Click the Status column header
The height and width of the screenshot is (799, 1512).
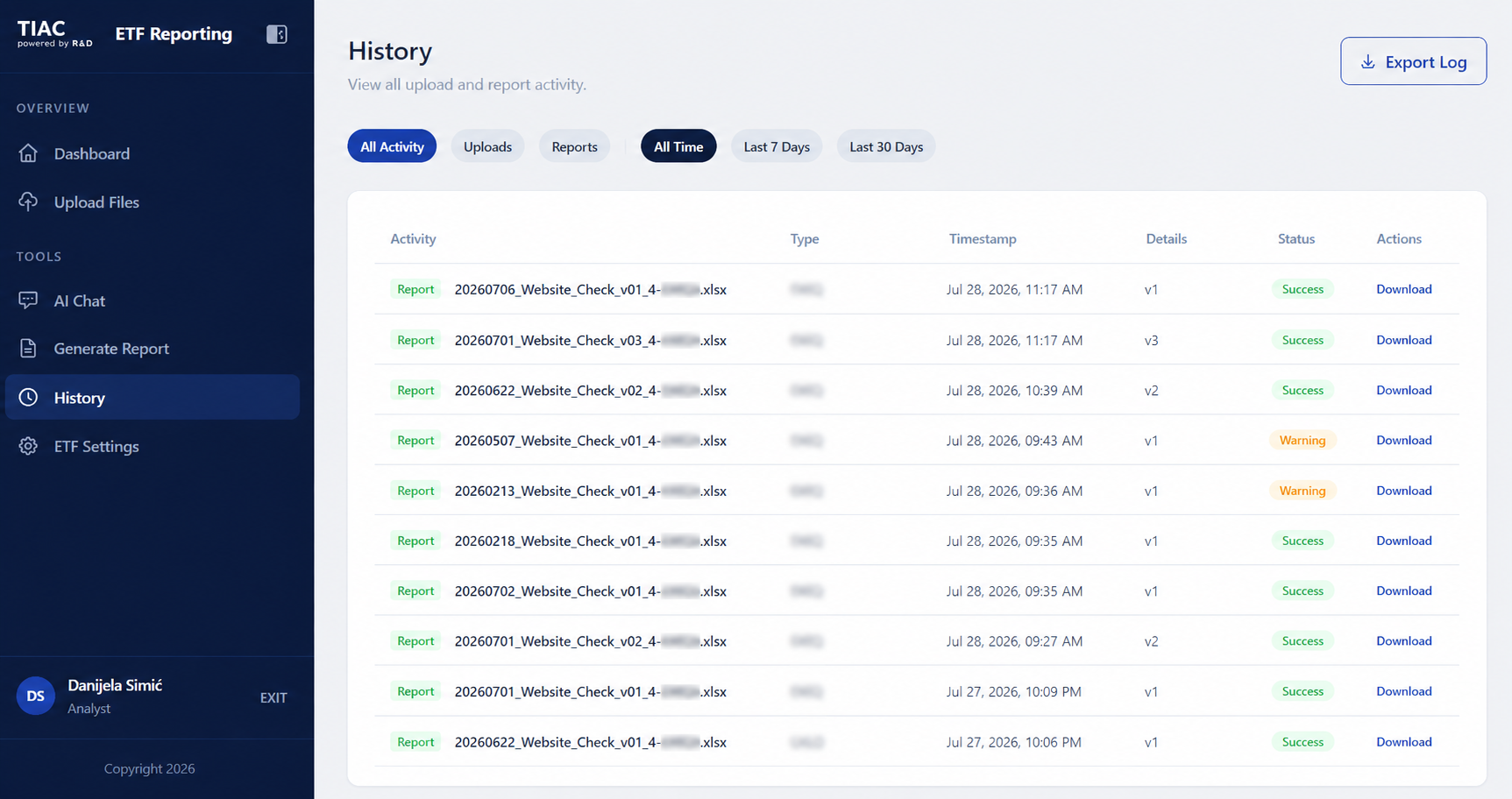tap(1295, 238)
